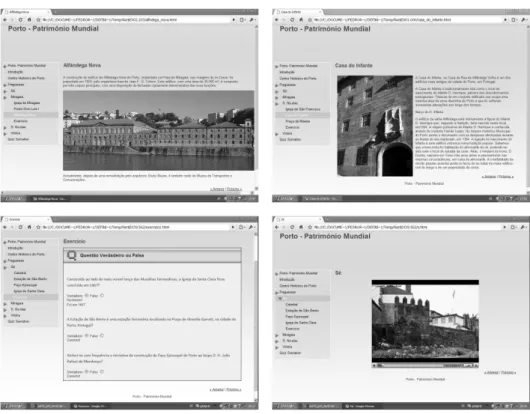
Task: Select Falso for the Igreja de Santa Clara question
Action: (102, 296)
